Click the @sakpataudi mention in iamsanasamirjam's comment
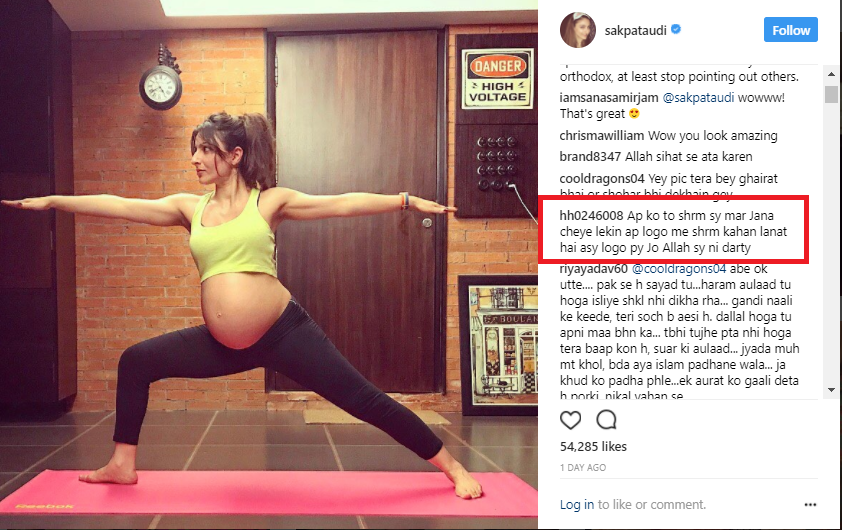 coord(698,98)
